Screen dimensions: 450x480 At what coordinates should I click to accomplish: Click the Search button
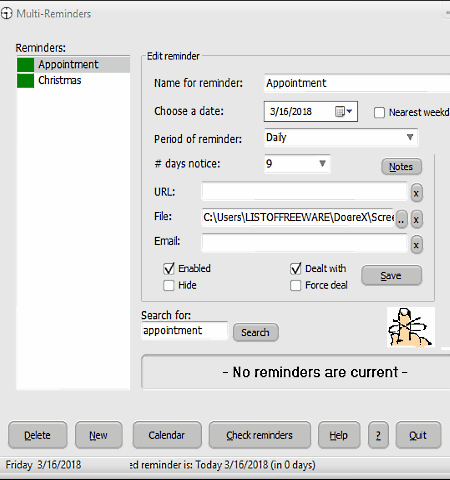(x=256, y=332)
